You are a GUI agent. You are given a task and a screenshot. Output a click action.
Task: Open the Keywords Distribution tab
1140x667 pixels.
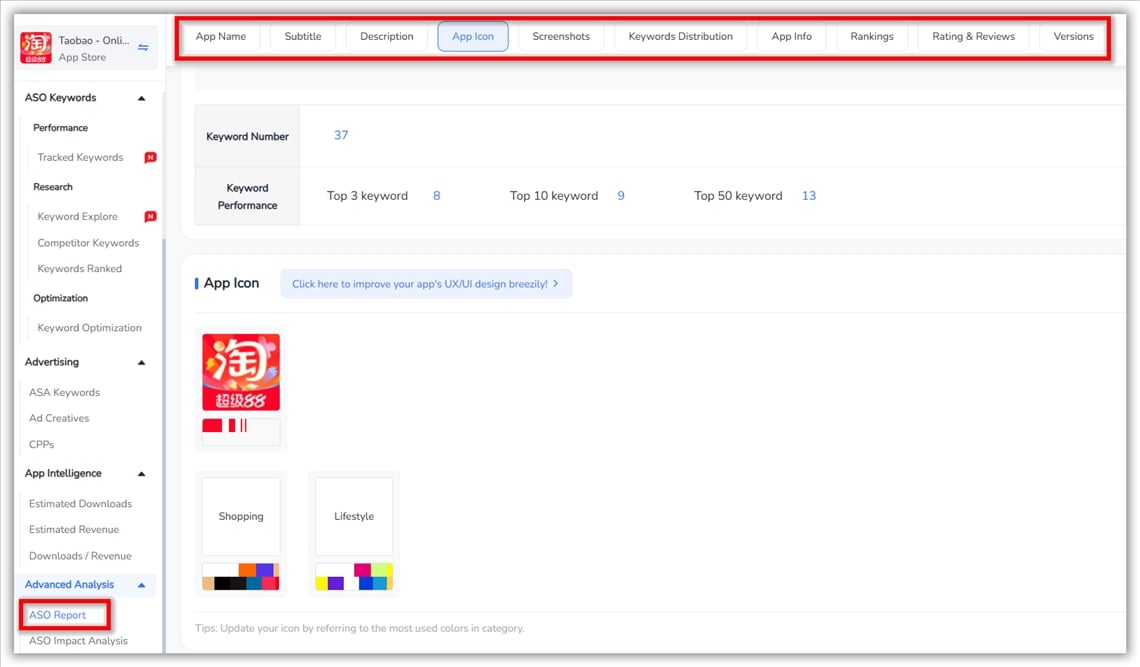[x=680, y=37]
